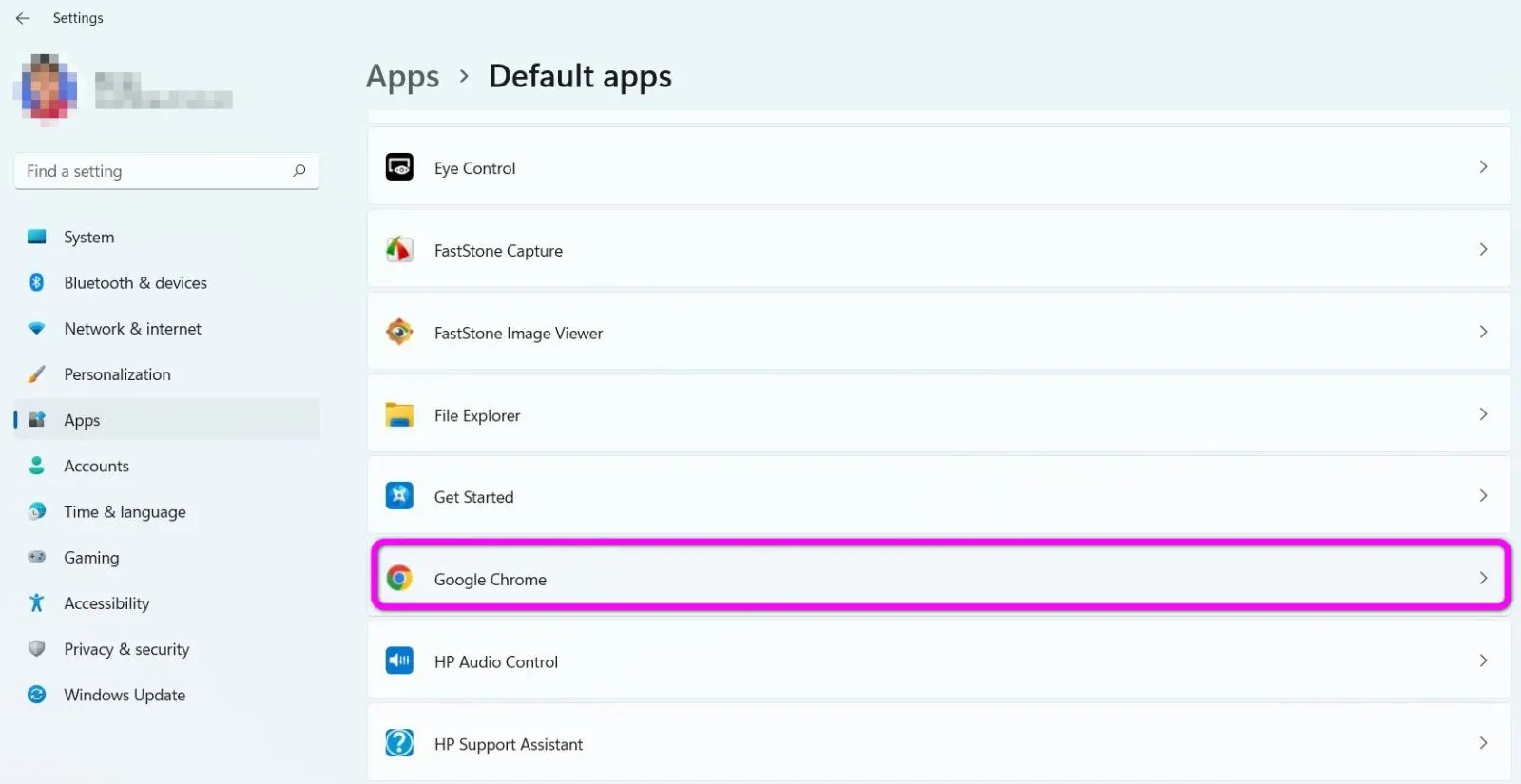Click the Apps icon in sidebar
This screenshot has height=784, width=1521.
click(37, 419)
